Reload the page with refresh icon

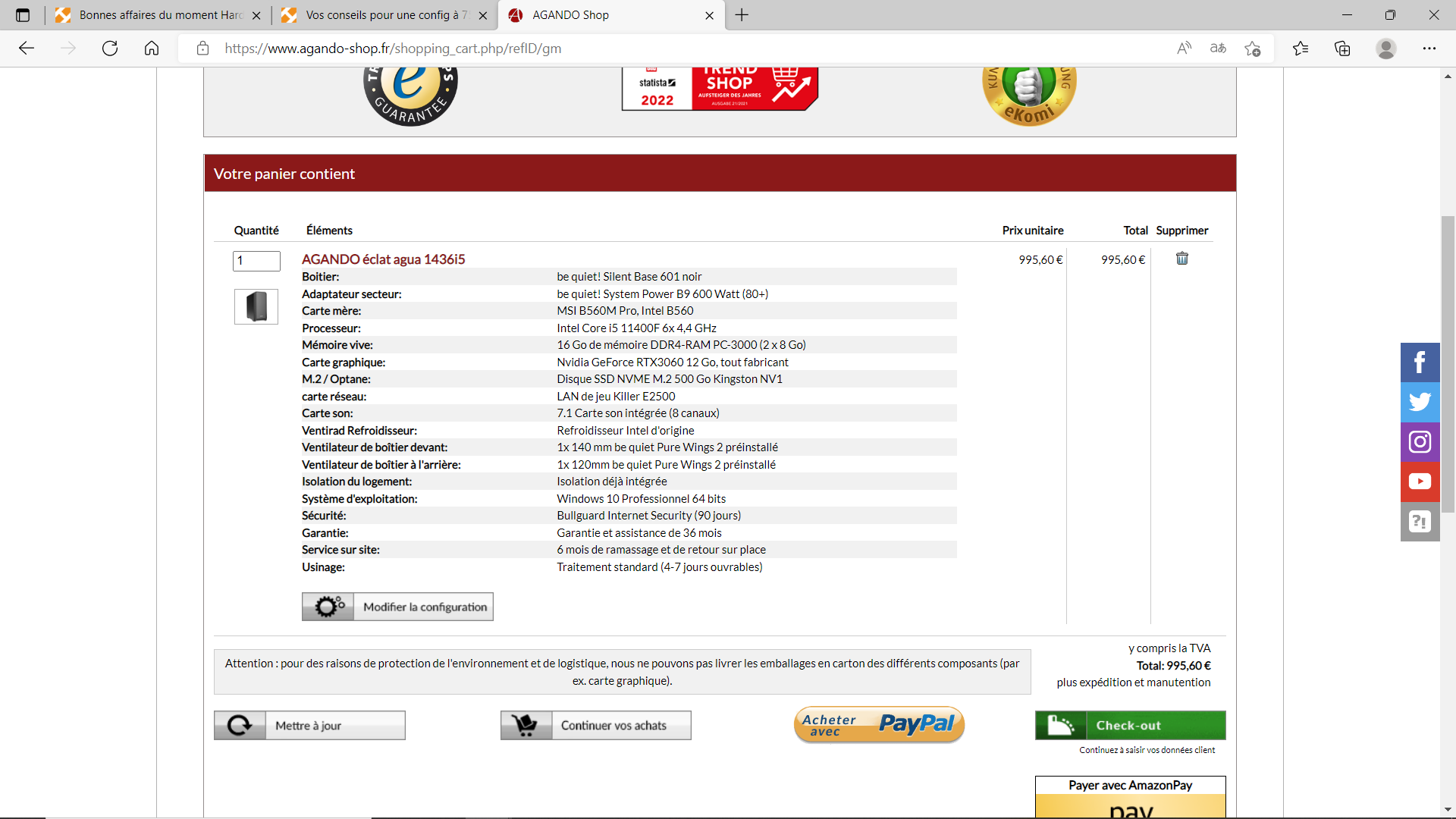click(x=110, y=49)
